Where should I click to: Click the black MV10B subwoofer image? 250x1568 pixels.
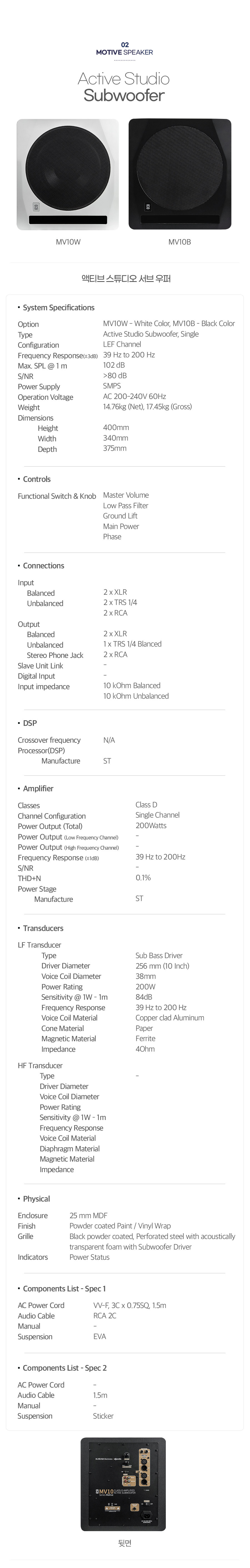tap(180, 175)
